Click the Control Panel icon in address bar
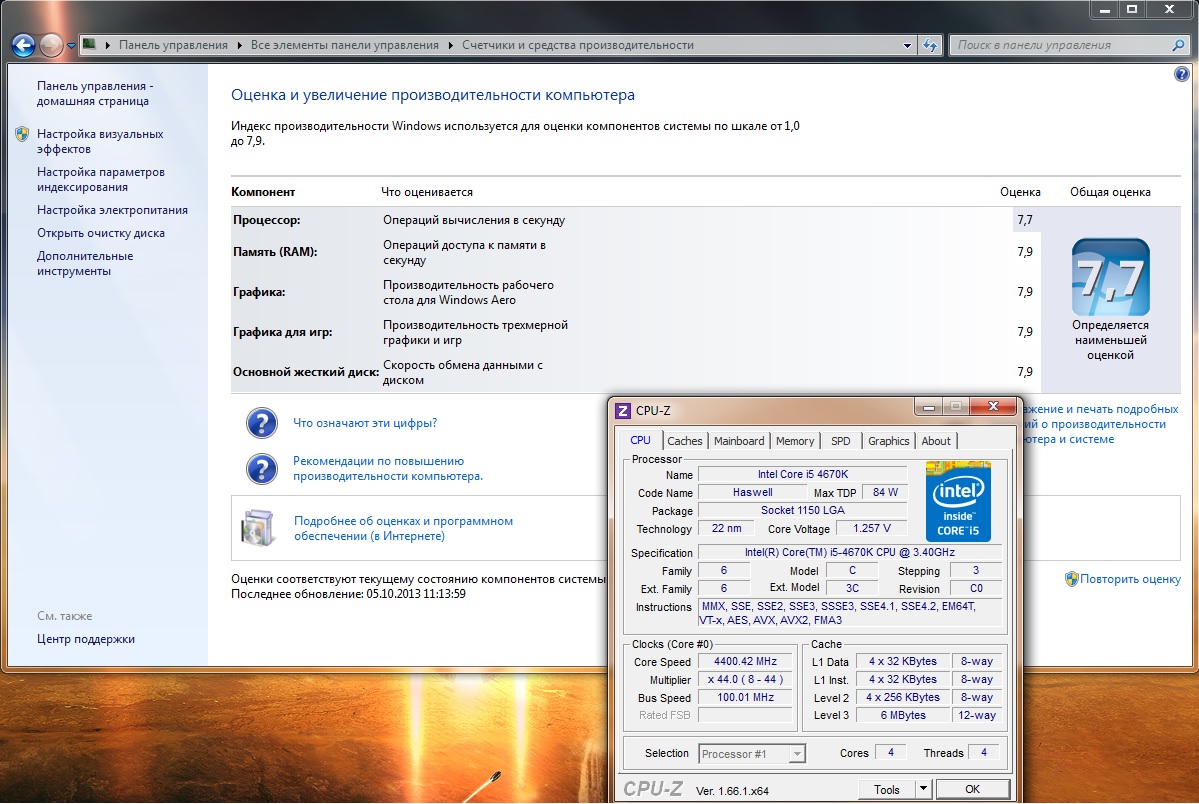 pos(89,44)
